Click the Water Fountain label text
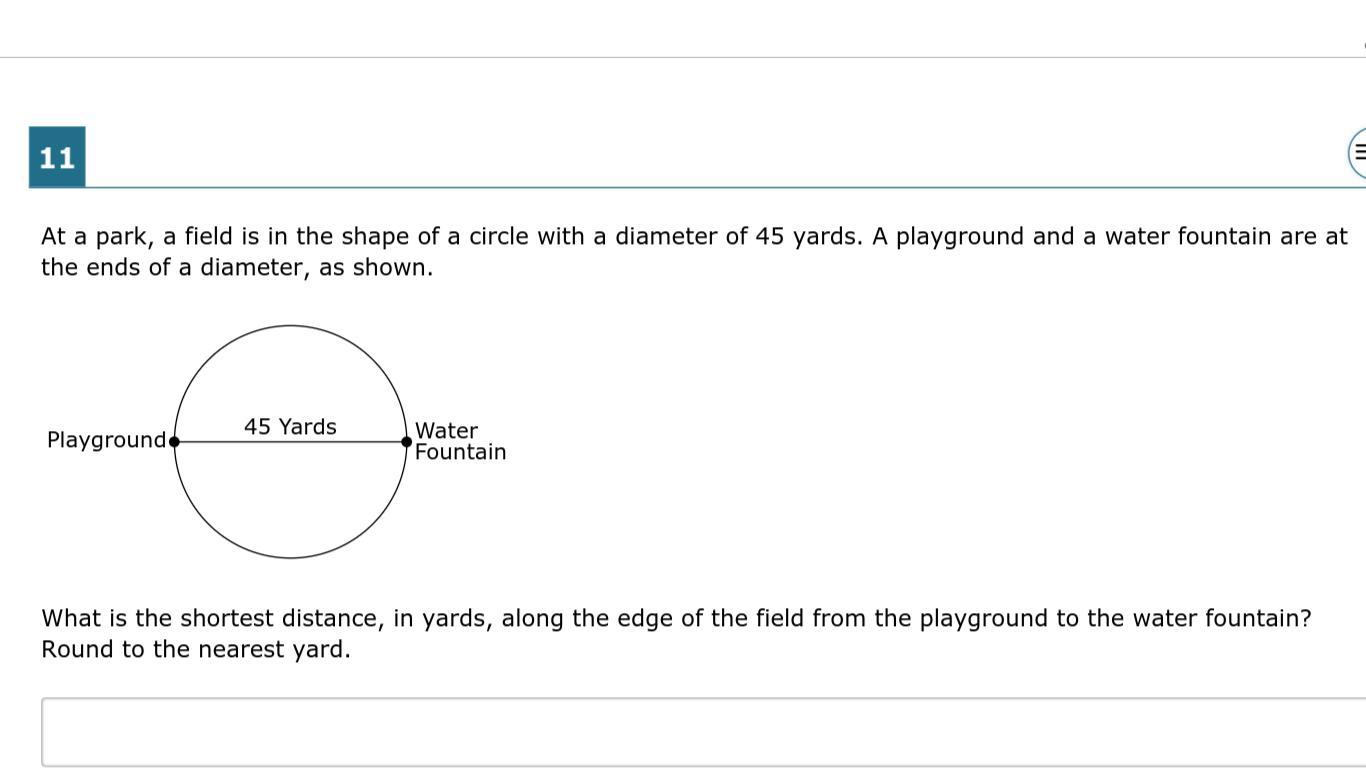This screenshot has height=768, width=1366. click(460, 441)
